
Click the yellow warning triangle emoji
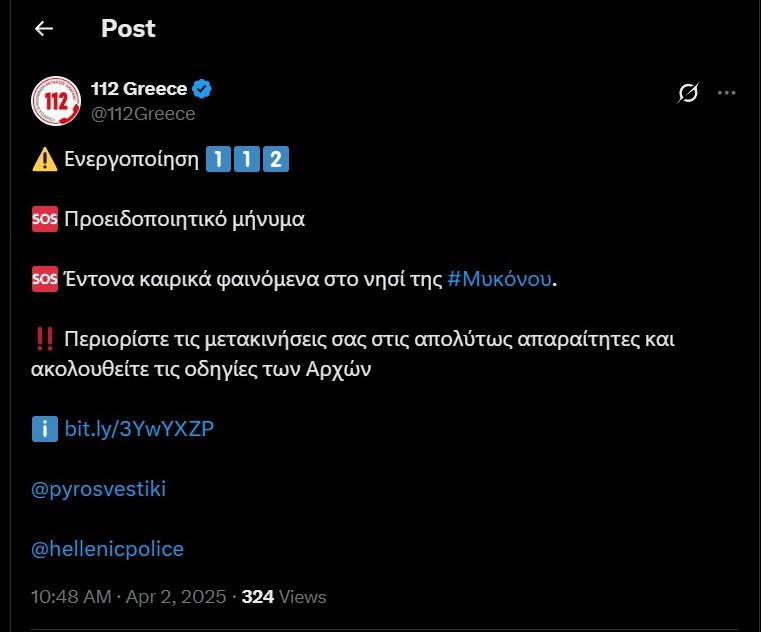tap(45, 159)
